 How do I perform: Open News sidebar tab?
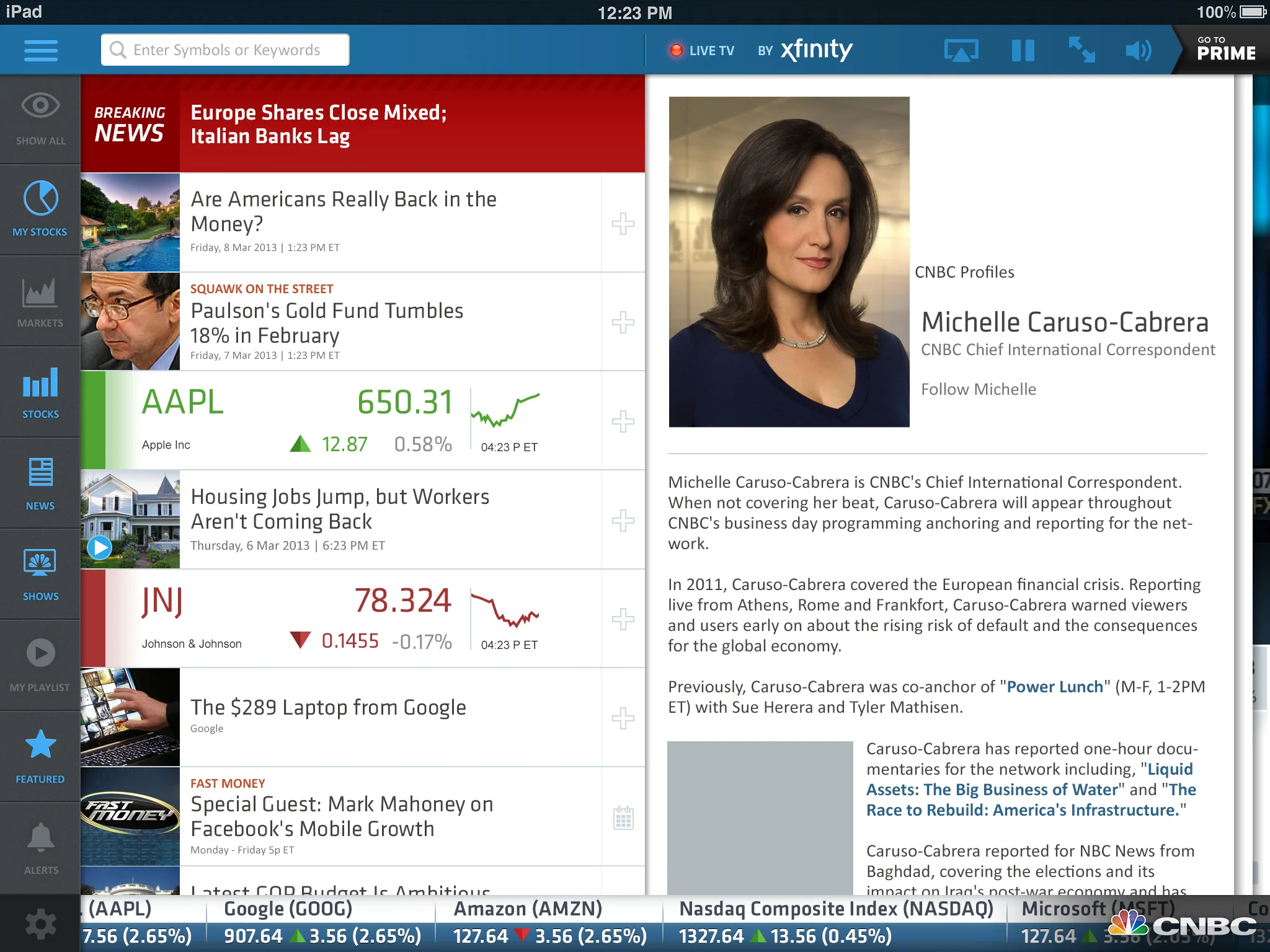[x=40, y=483]
